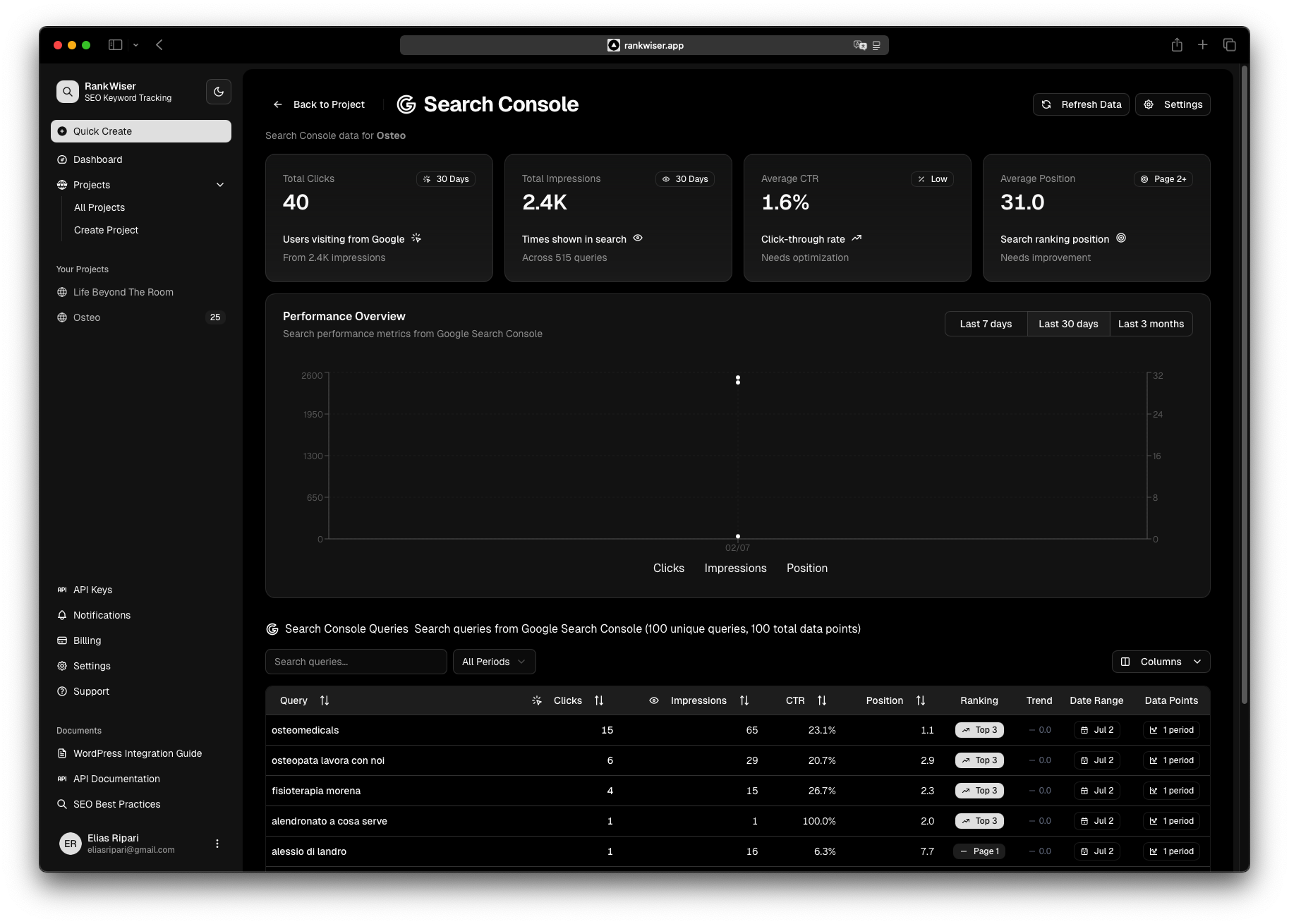Click browser Share icon
The height and width of the screenshot is (924, 1289).
click(1177, 45)
